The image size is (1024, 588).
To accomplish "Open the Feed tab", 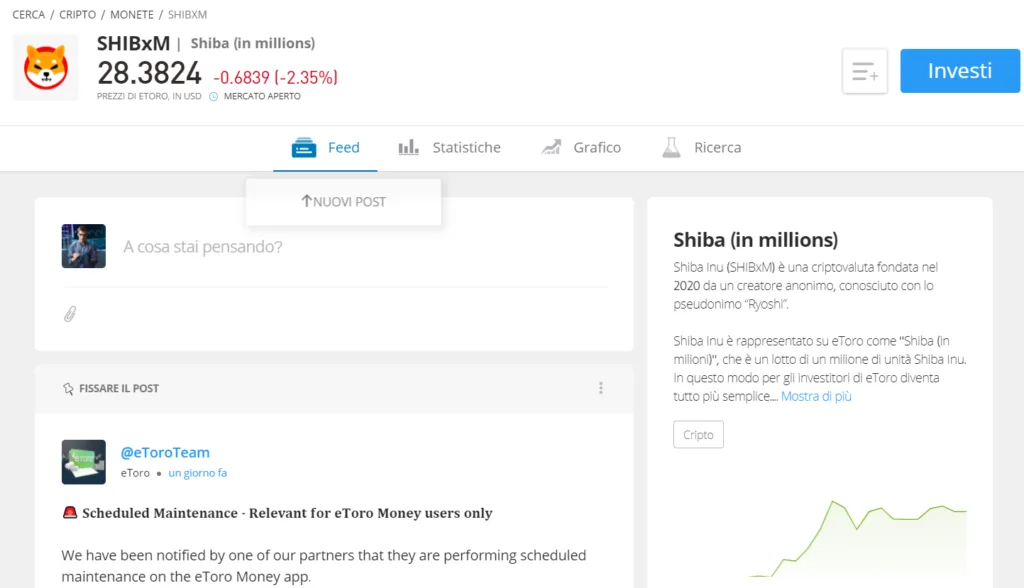I will (x=325, y=148).
